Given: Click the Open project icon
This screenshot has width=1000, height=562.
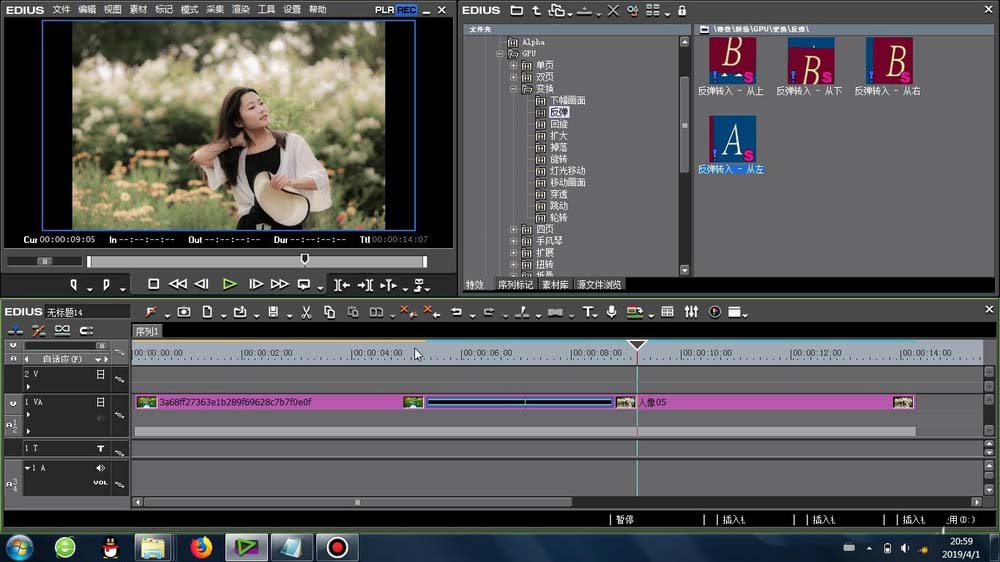Looking at the screenshot, I should (x=240, y=312).
